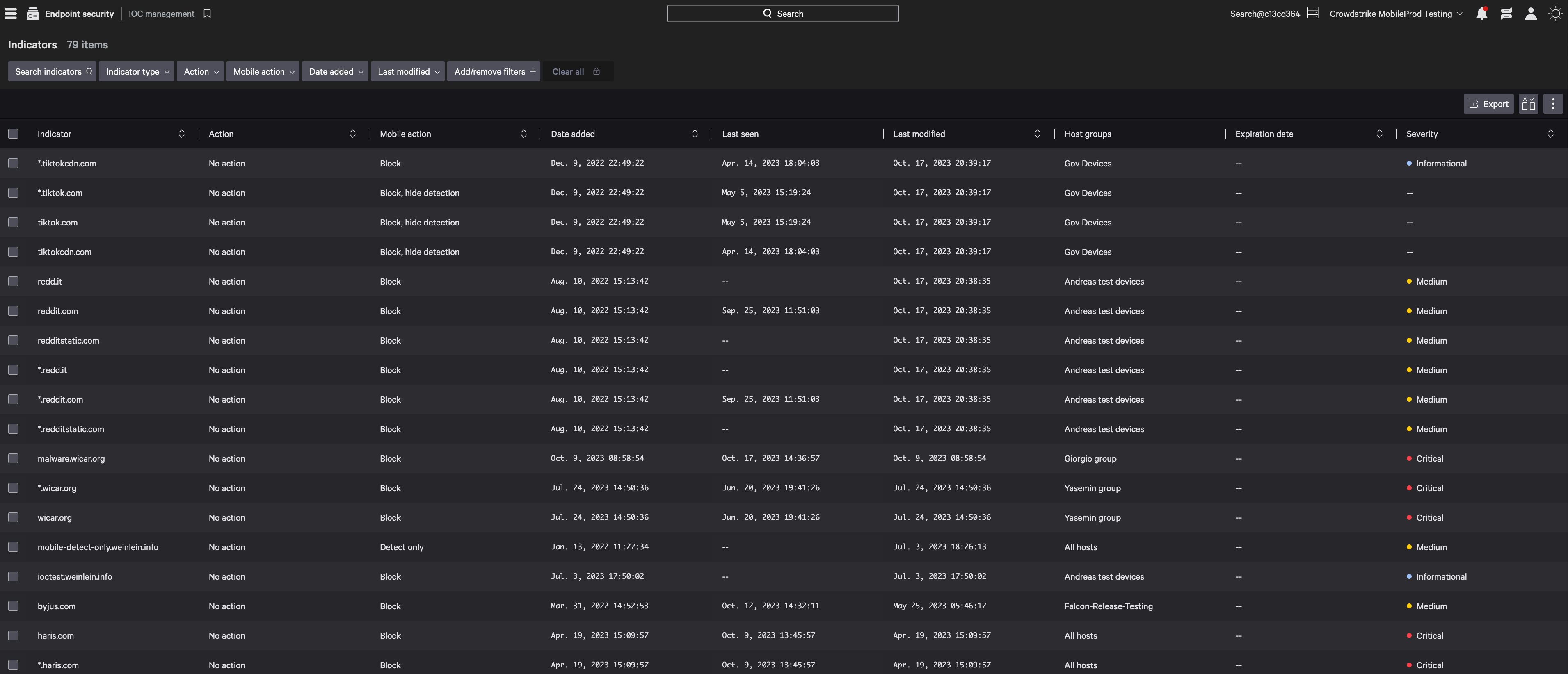
Task: Open the mobile-detect-only.weinlein.info indicator
Action: coord(98,547)
